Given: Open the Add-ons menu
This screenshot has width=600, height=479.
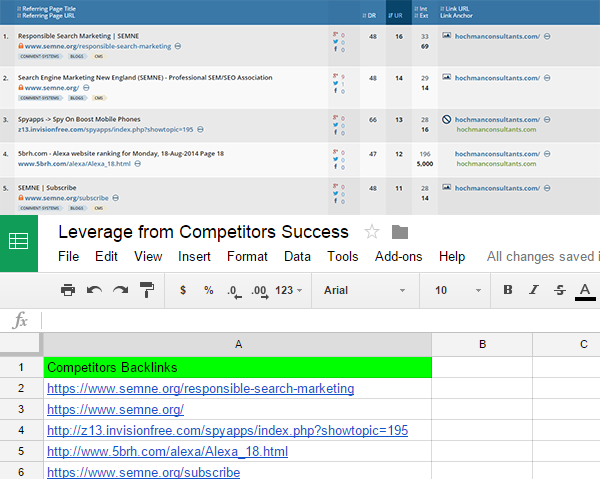Looking at the screenshot, I should (x=398, y=257).
